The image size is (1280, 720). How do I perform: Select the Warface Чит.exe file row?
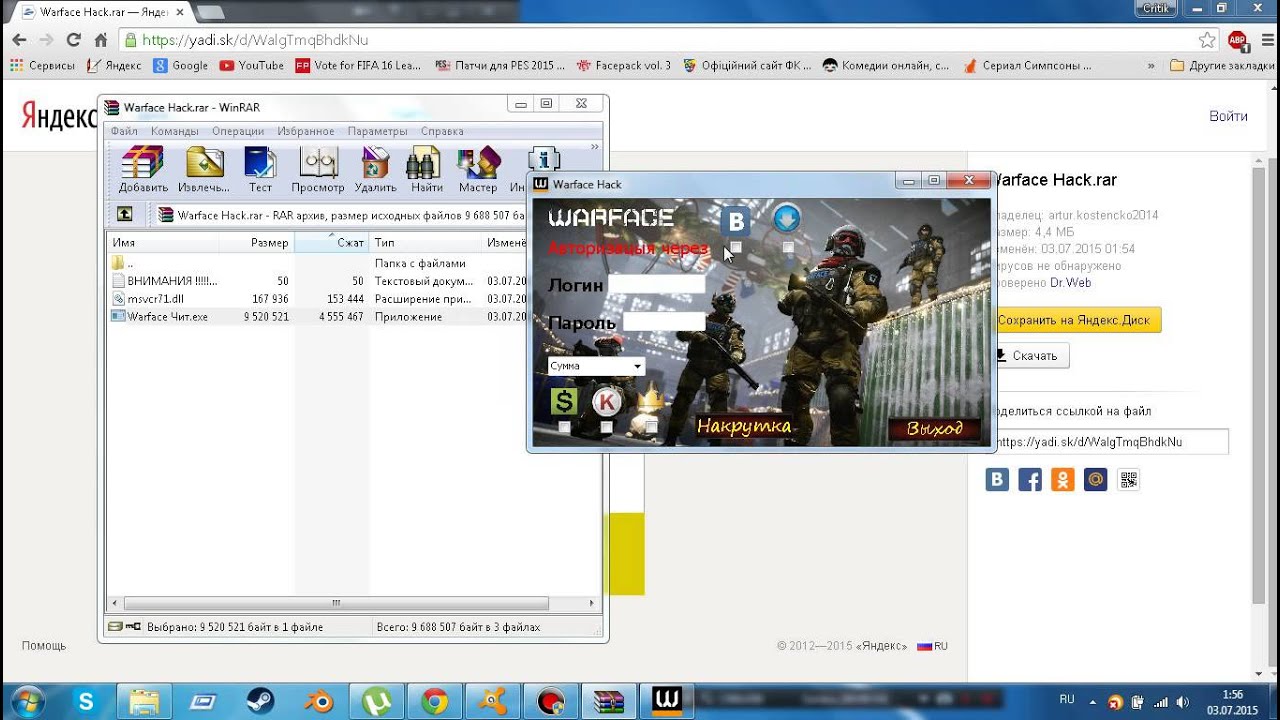click(x=316, y=317)
